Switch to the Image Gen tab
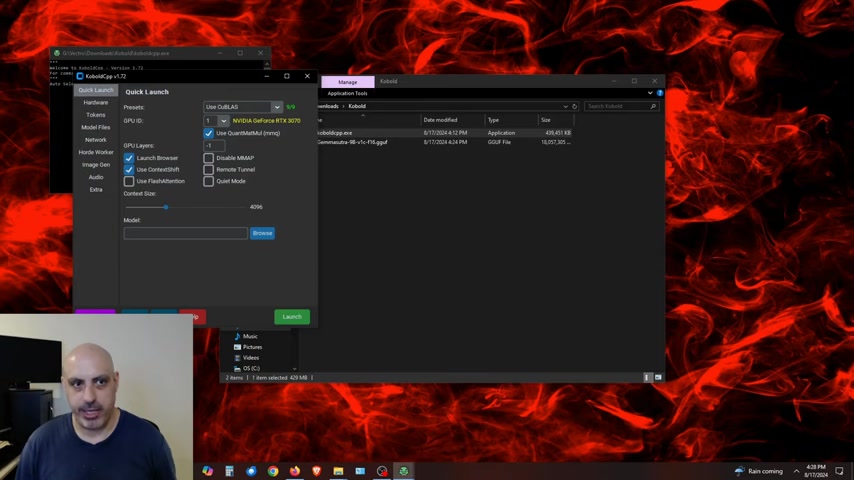This screenshot has height=480, width=854. pos(96,165)
